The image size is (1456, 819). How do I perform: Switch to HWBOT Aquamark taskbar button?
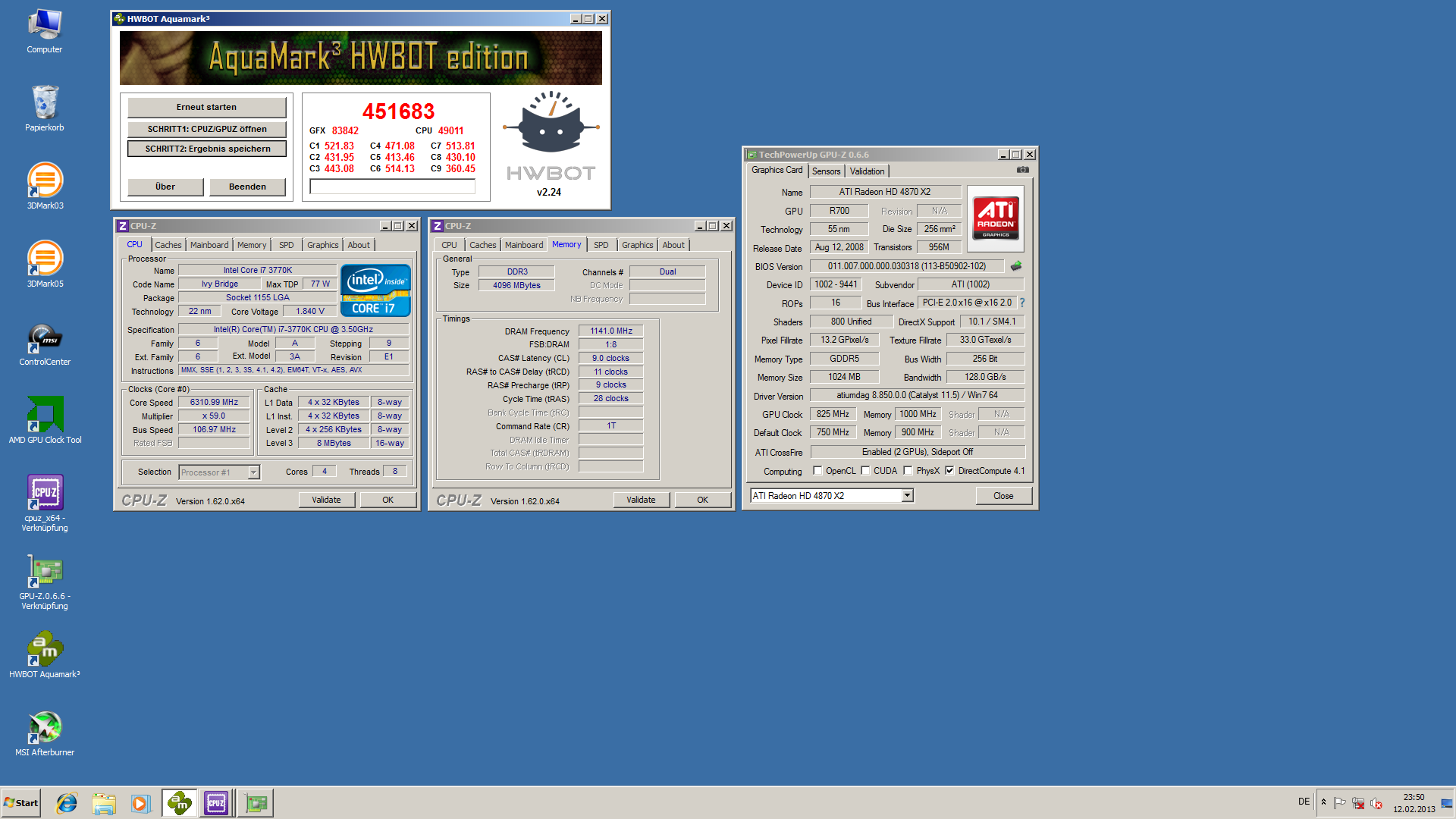tap(180, 803)
